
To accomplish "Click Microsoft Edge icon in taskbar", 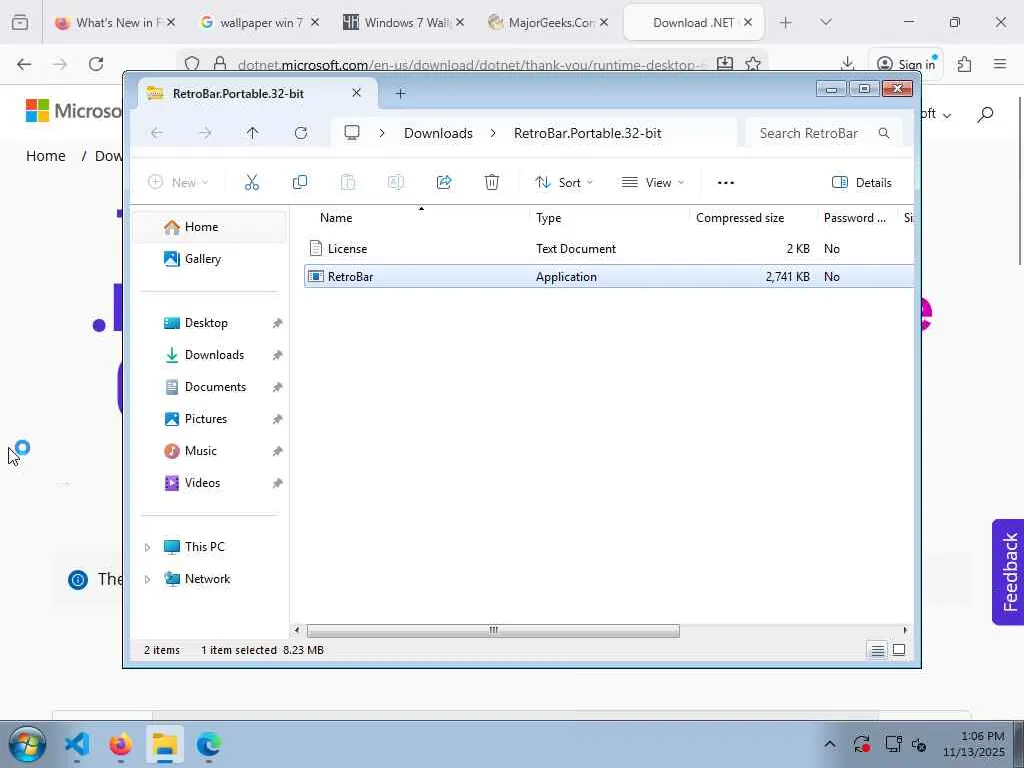I will pyautogui.click(x=209, y=744).
